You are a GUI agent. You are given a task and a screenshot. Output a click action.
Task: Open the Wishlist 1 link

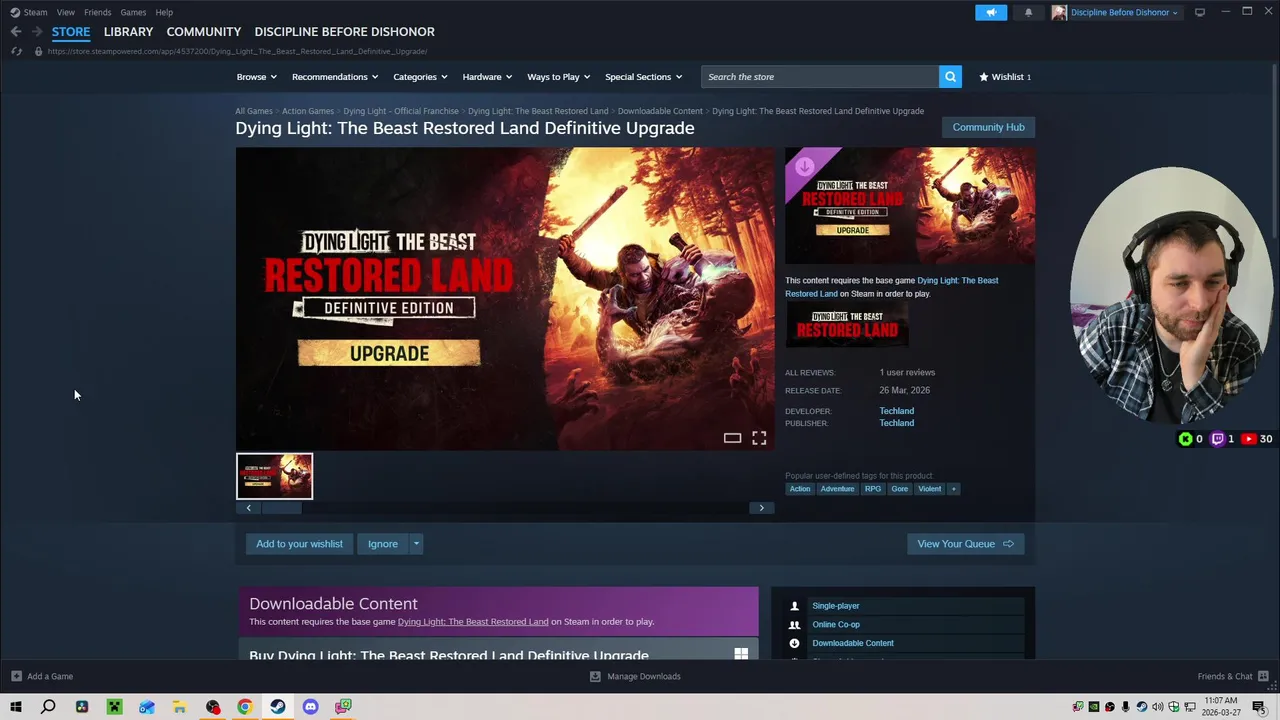point(1004,77)
